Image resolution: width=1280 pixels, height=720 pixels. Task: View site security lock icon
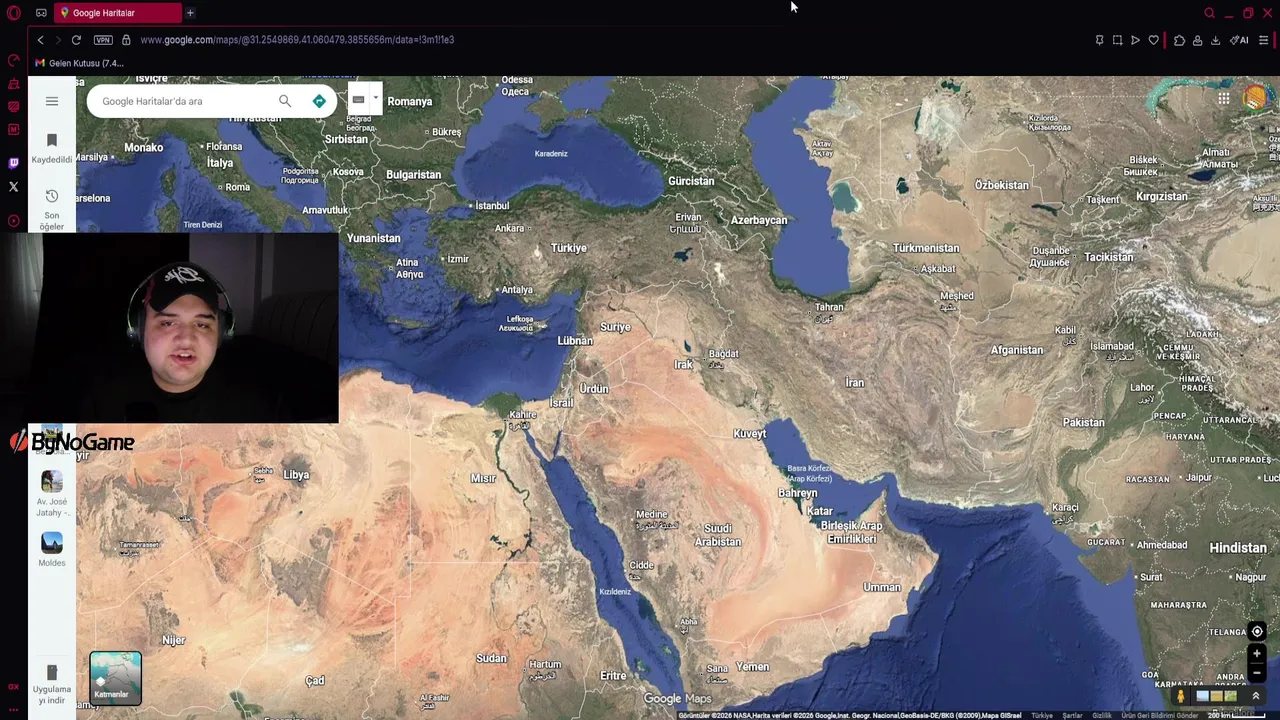tap(126, 40)
